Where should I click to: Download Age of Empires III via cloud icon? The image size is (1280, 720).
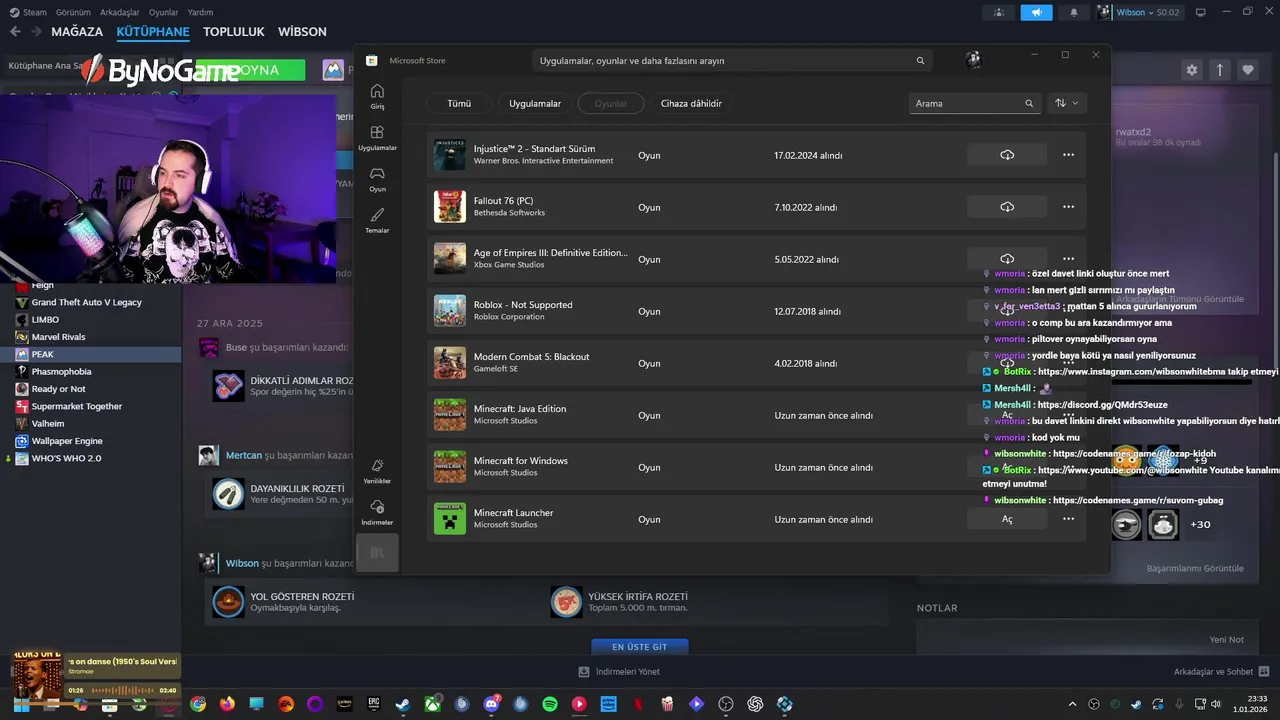click(1007, 259)
